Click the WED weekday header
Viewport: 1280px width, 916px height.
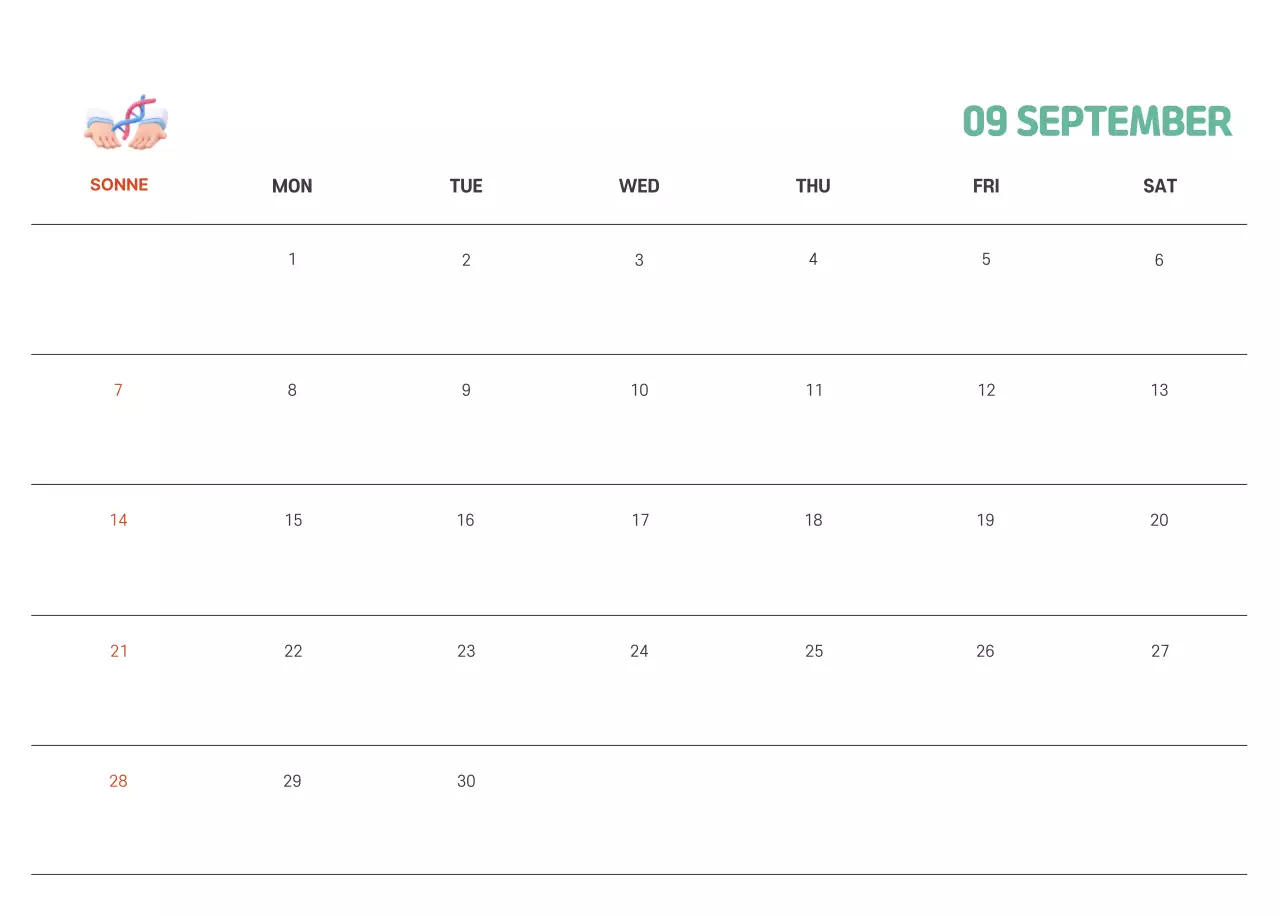click(x=639, y=186)
